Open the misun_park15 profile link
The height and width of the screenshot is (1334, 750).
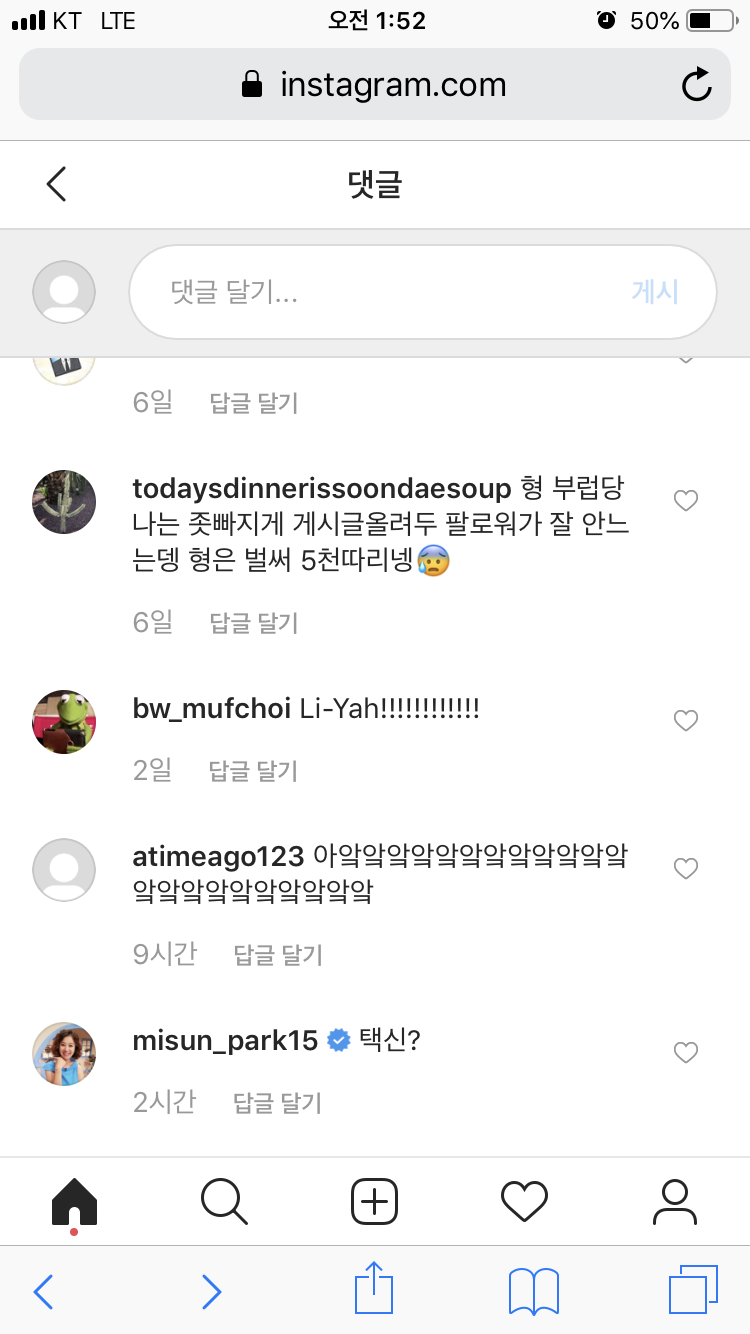coord(225,1040)
